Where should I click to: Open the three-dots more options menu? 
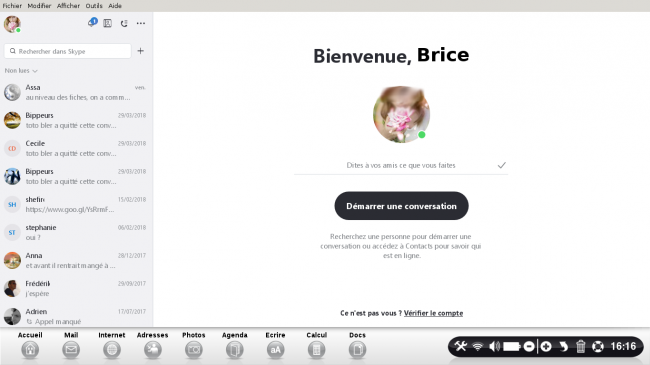[141, 23]
